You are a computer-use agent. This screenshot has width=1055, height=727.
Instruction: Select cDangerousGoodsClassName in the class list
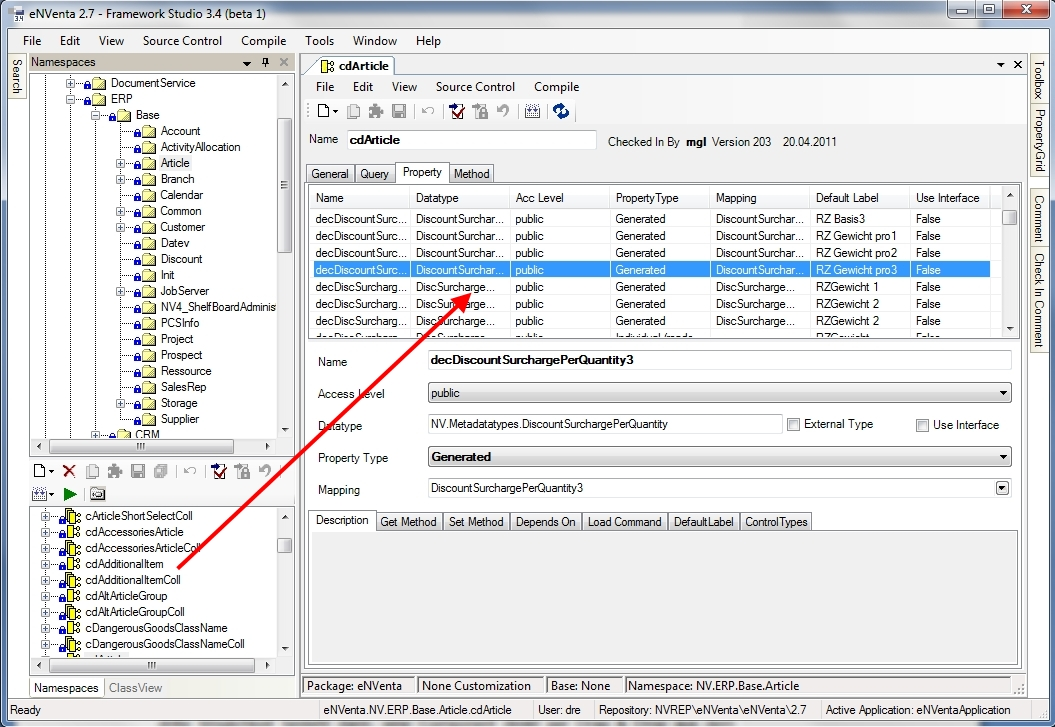point(156,628)
